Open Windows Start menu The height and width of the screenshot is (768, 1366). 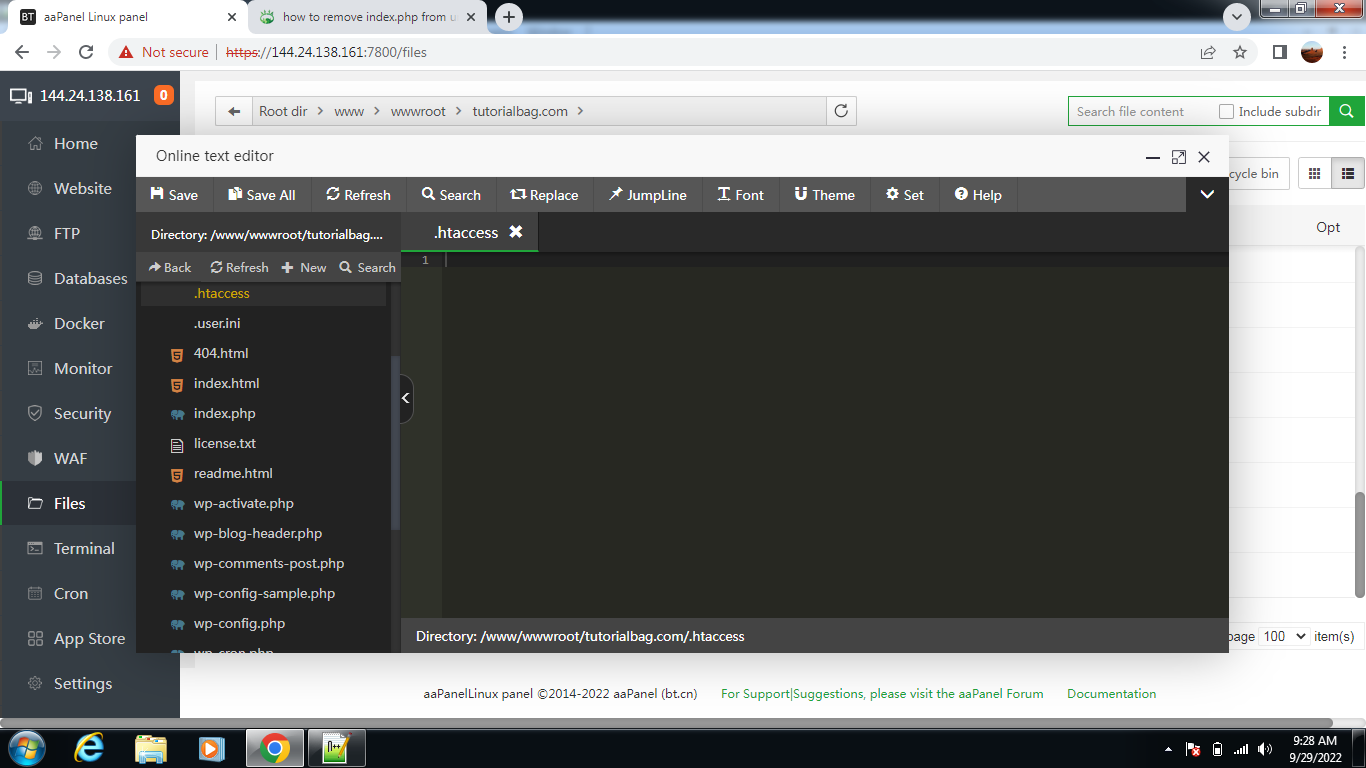point(25,748)
